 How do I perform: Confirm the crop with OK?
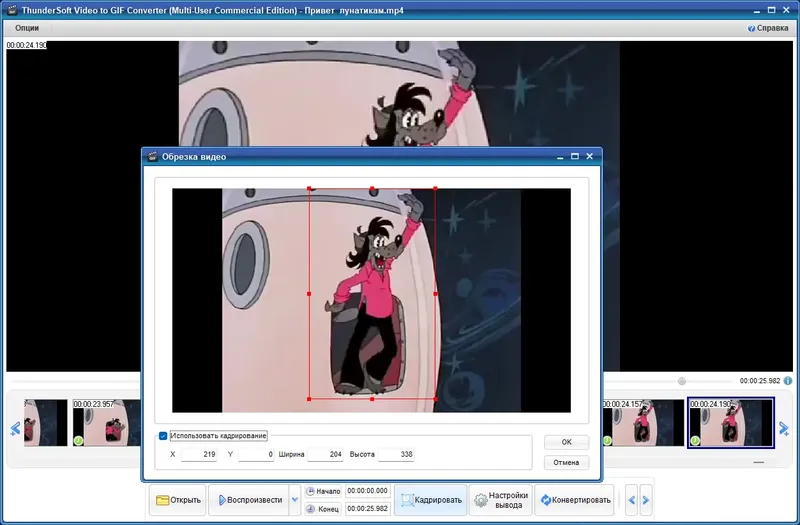pyautogui.click(x=566, y=442)
